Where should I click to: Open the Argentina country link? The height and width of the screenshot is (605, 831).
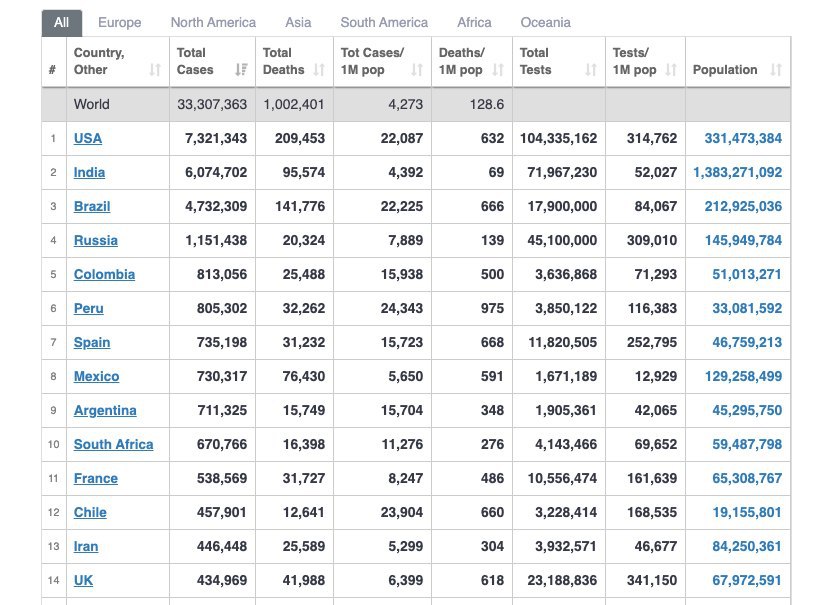point(105,411)
